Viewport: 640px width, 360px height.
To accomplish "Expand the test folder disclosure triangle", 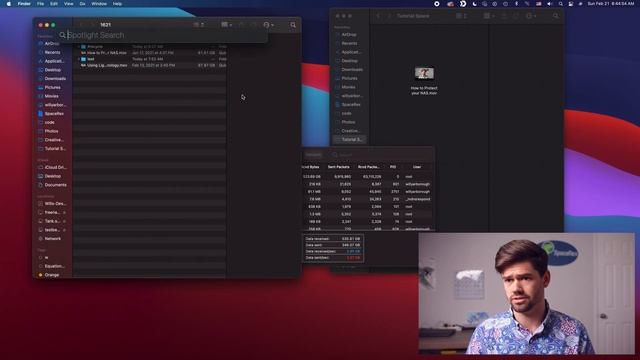I will (x=79, y=59).
